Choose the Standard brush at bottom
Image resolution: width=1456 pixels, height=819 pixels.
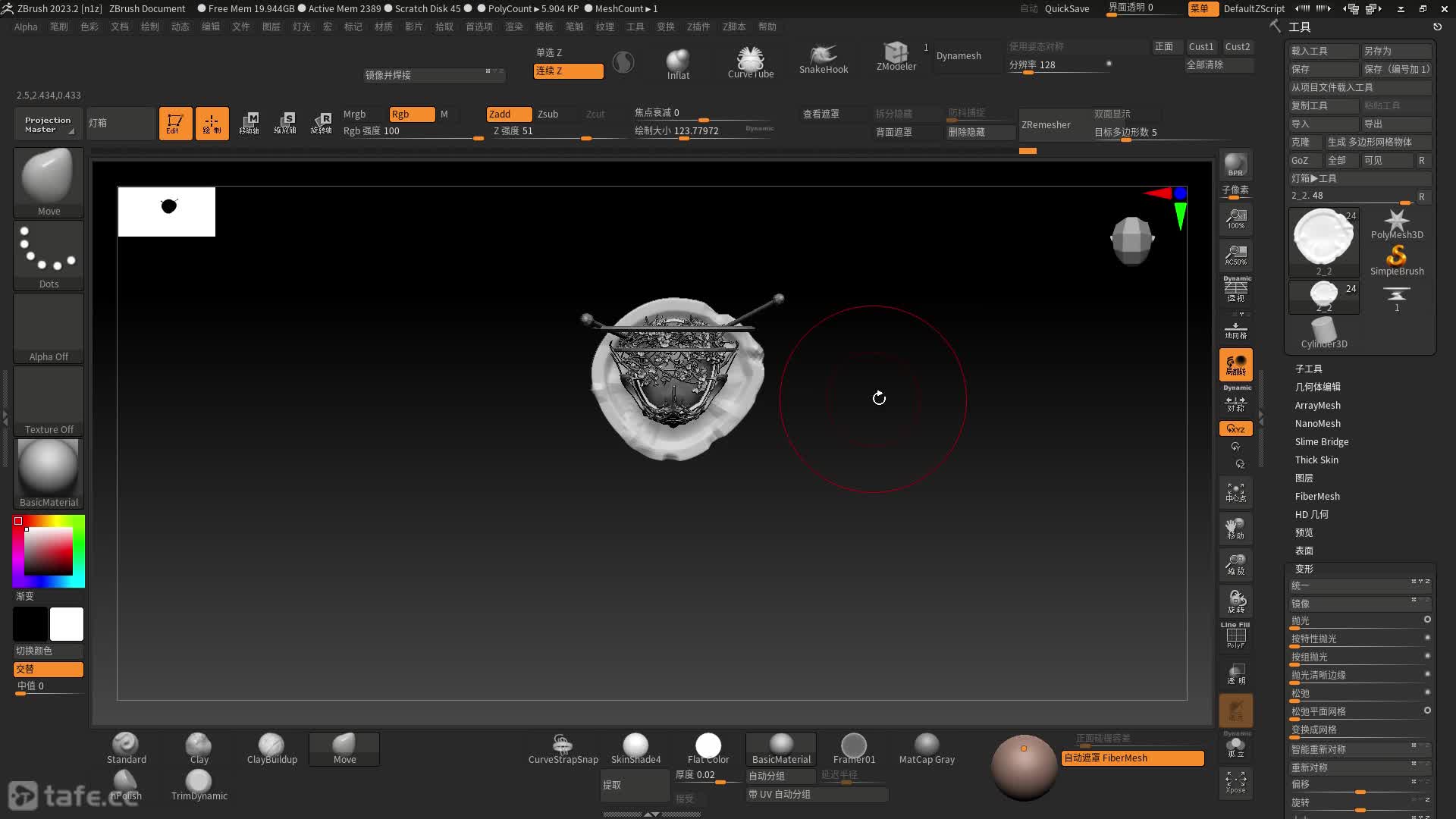coord(126,748)
